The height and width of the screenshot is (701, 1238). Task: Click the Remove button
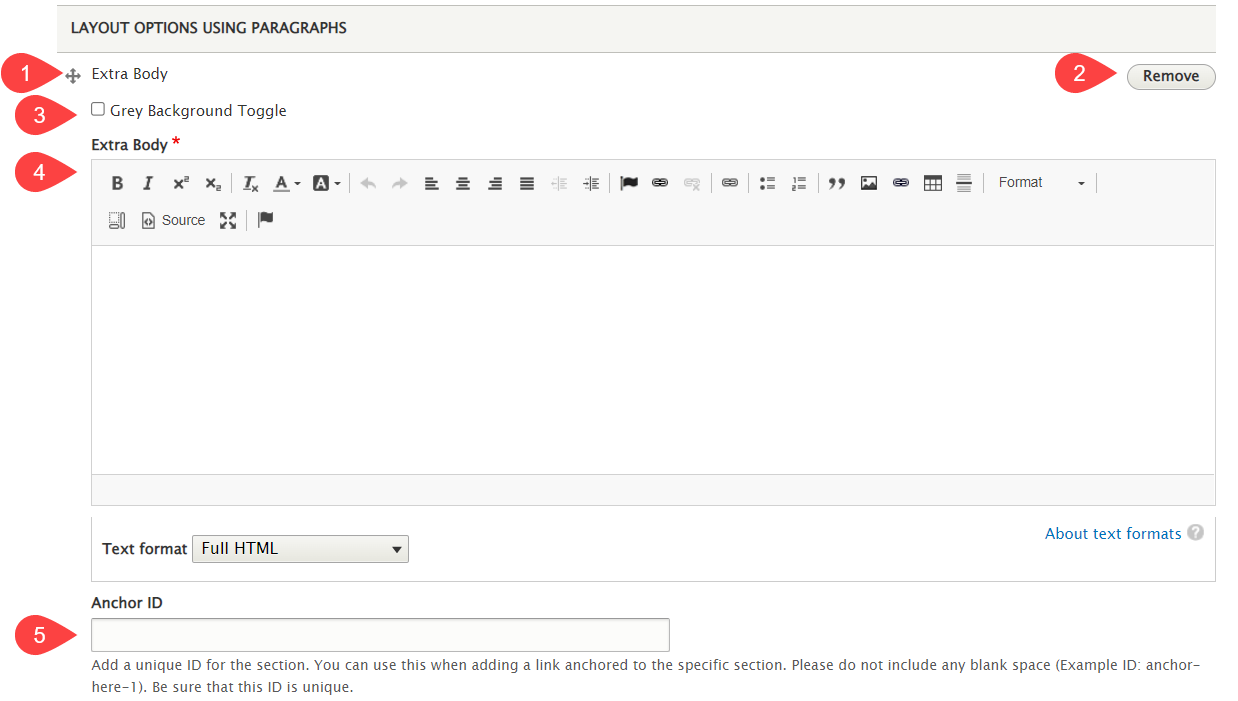pyautogui.click(x=1170, y=76)
